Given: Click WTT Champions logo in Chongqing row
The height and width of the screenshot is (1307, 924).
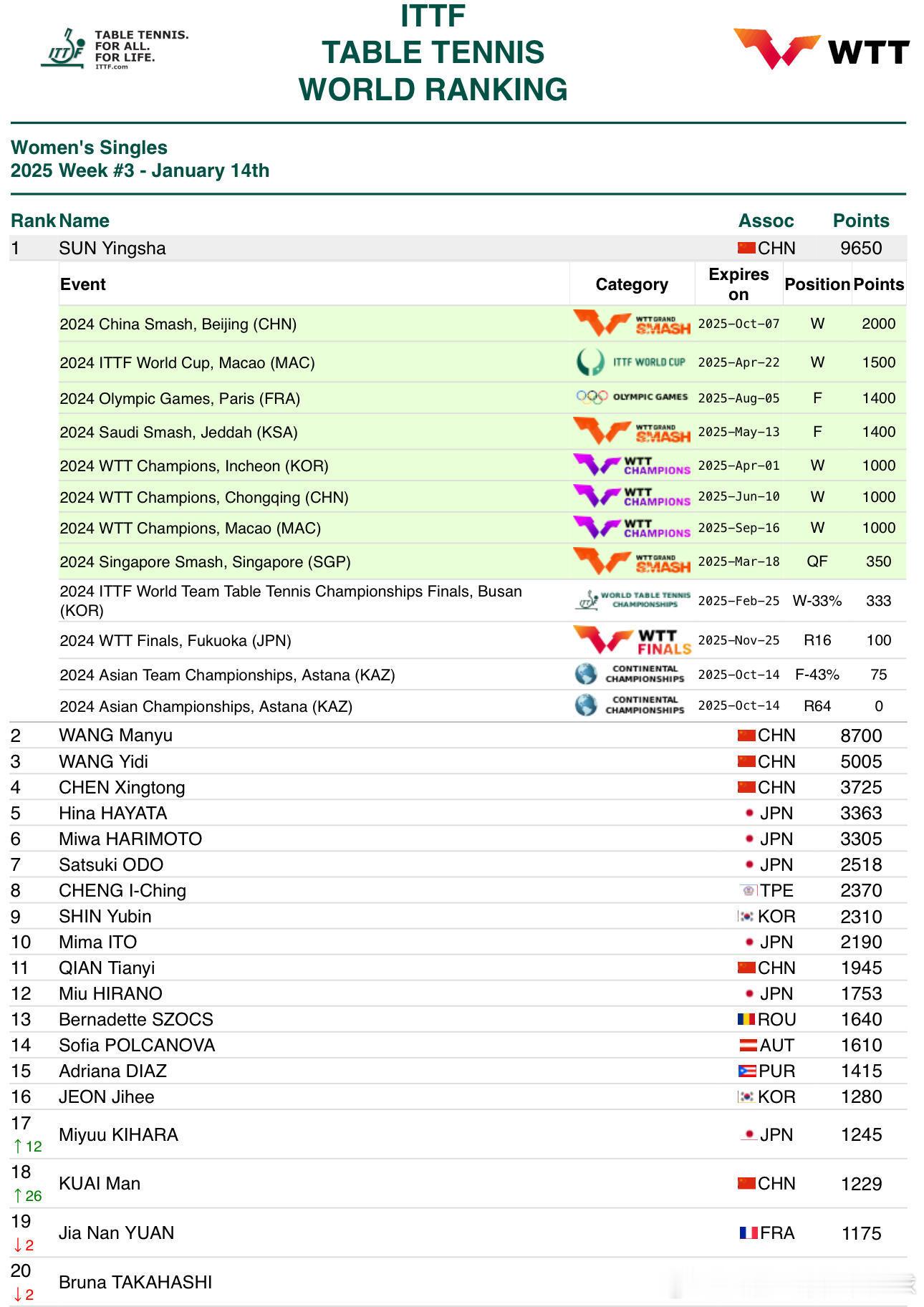Looking at the screenshot, I should click(x=632, y=496).
